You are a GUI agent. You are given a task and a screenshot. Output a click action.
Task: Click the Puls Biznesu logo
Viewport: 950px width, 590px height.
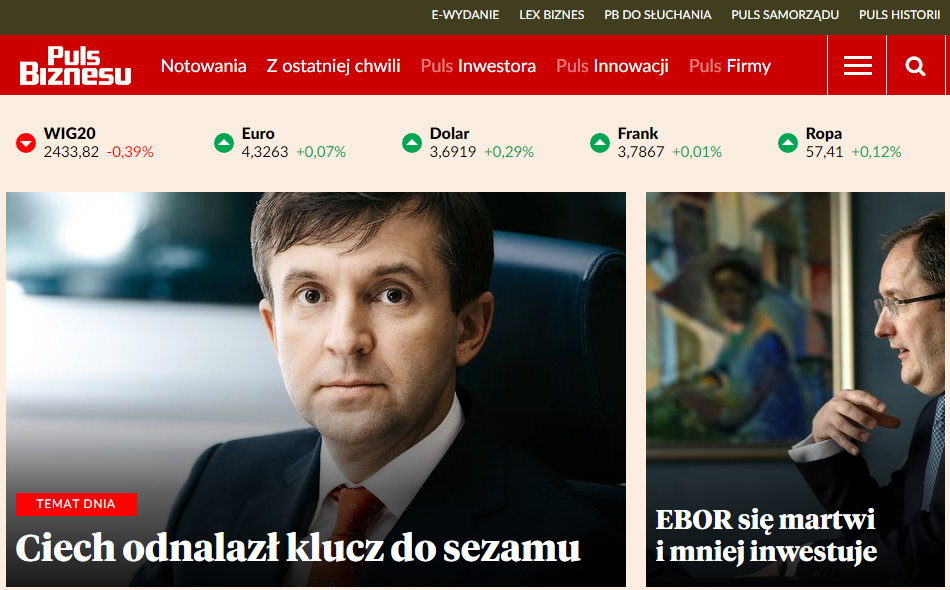click(75, 65)
